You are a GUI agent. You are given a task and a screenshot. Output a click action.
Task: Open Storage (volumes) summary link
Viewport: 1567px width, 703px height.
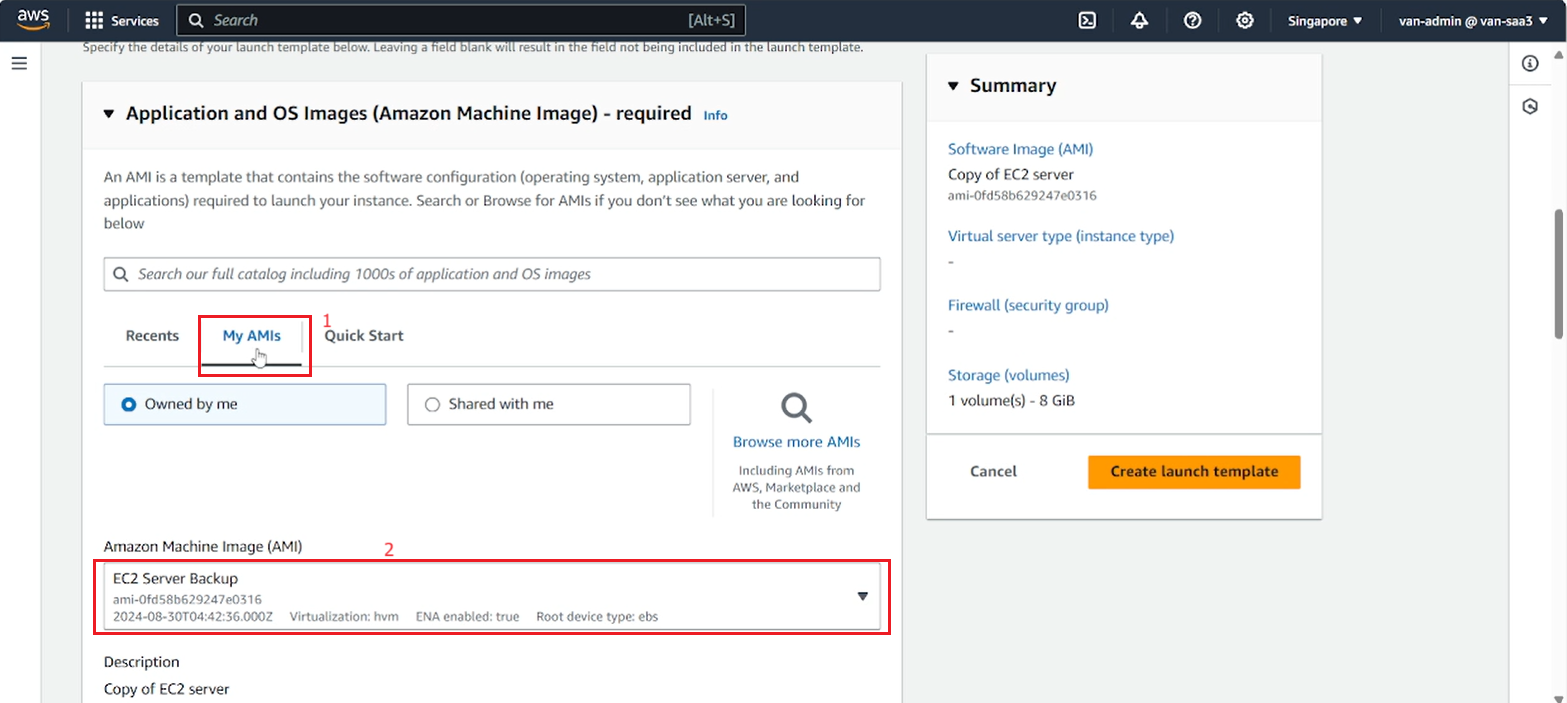pos(1008,375)
